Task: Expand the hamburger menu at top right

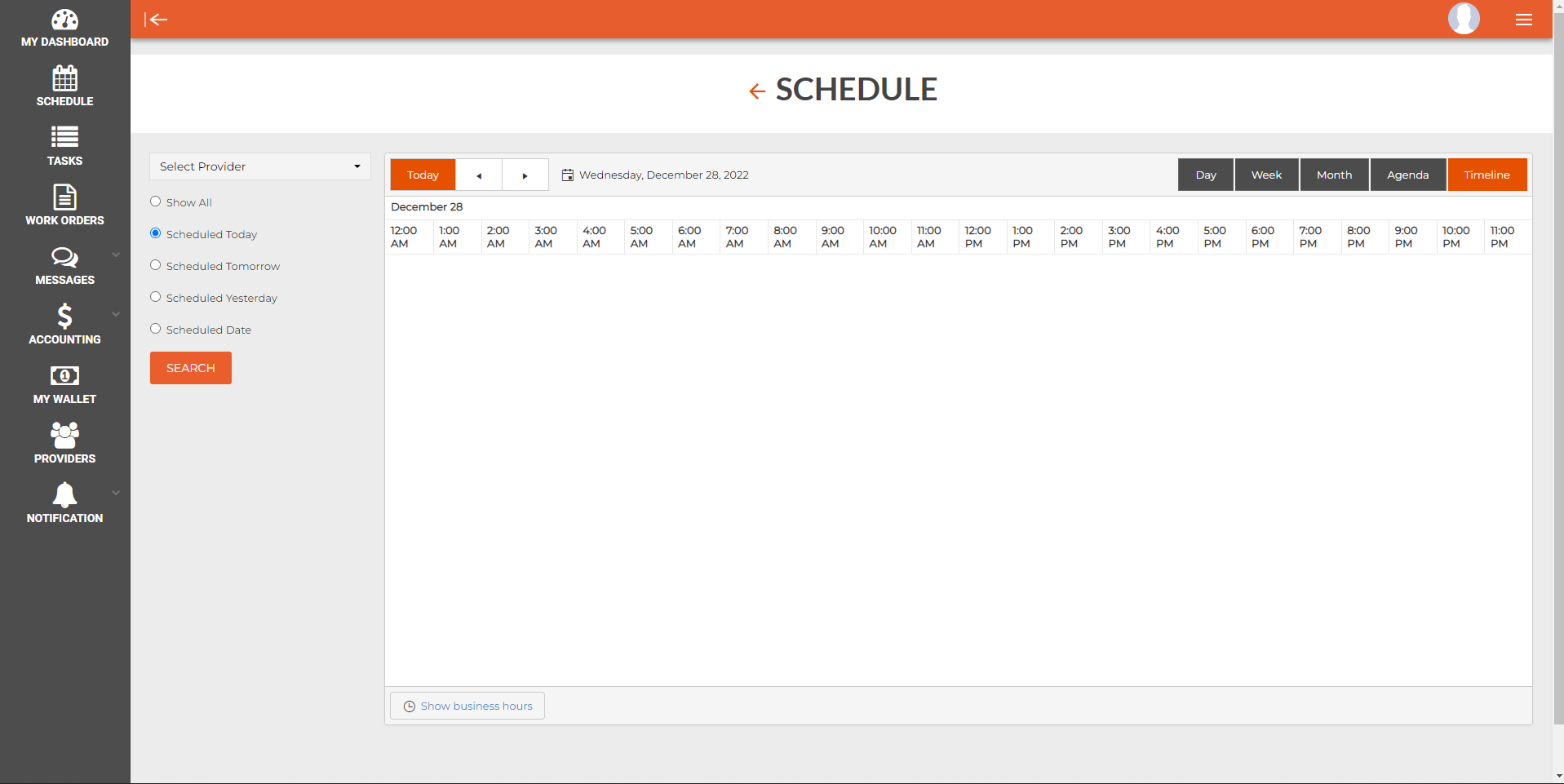Action: 1523,20
